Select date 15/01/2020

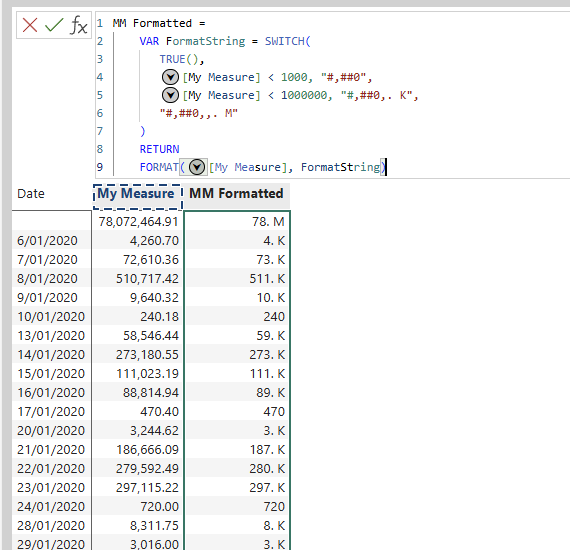coord(51,373)
